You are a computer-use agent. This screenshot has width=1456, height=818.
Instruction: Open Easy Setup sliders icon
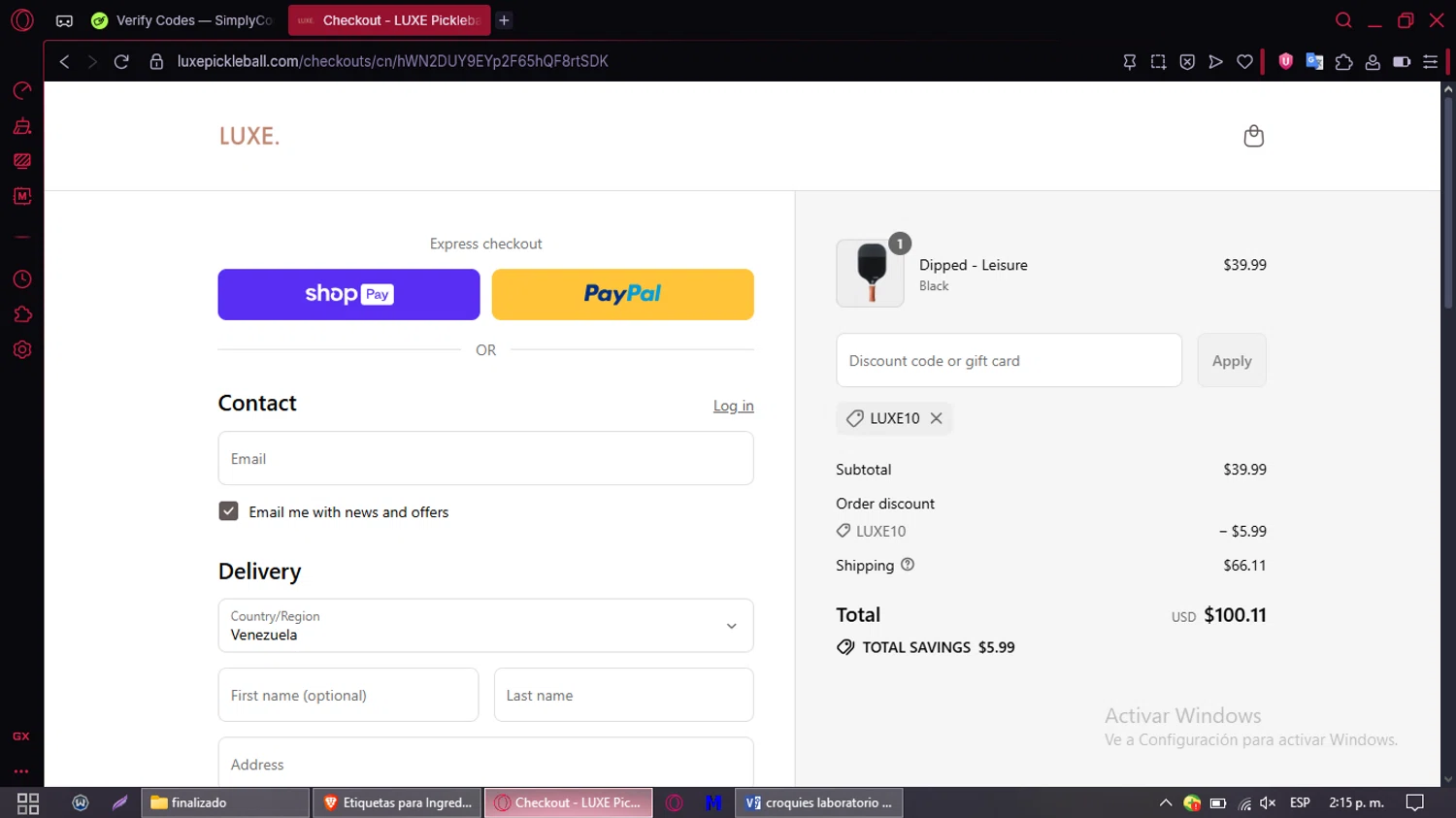(x=1430, y=61)
